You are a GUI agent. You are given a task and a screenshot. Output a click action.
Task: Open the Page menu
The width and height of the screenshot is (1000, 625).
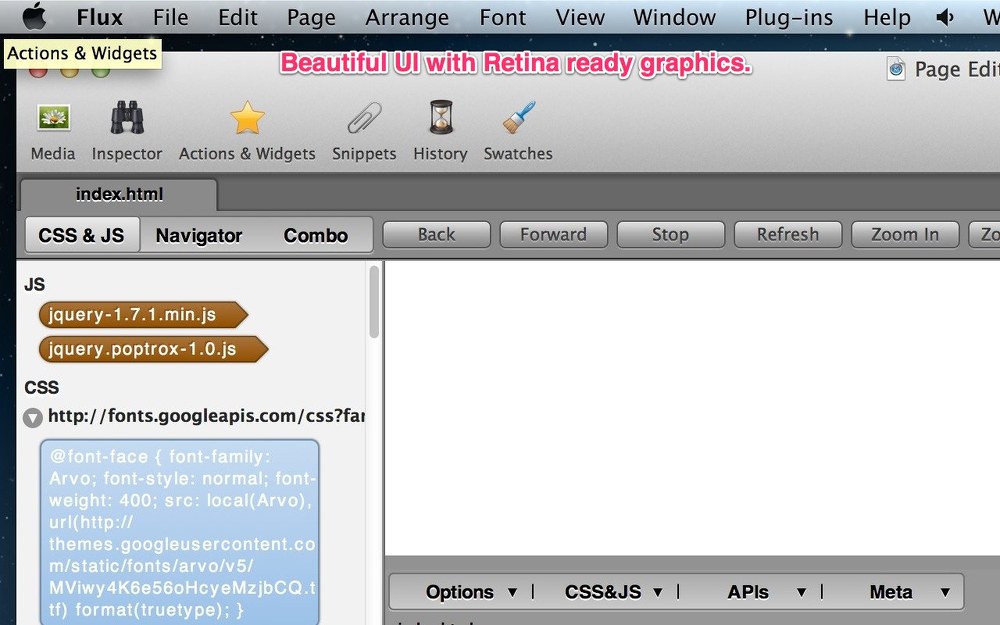[311, 17]
